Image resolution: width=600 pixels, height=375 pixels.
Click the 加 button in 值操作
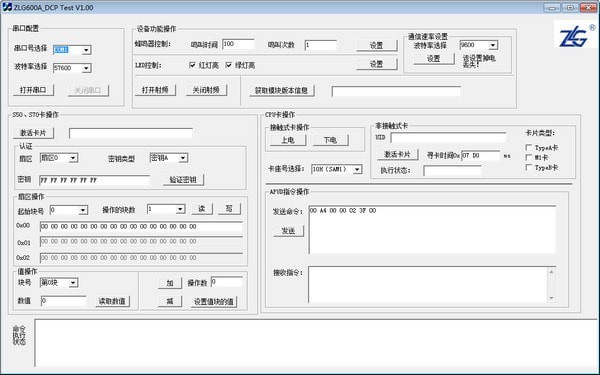(170, 283)
